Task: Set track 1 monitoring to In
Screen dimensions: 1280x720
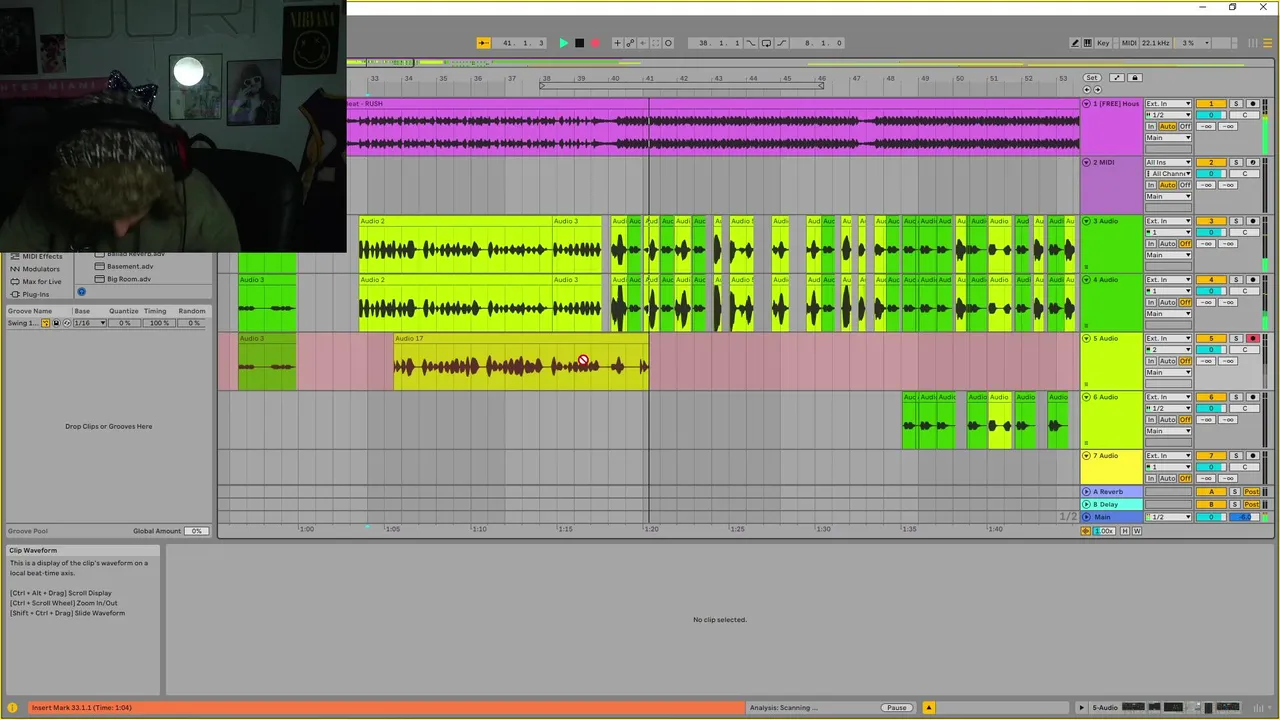Action: (x=1151, y=127)
